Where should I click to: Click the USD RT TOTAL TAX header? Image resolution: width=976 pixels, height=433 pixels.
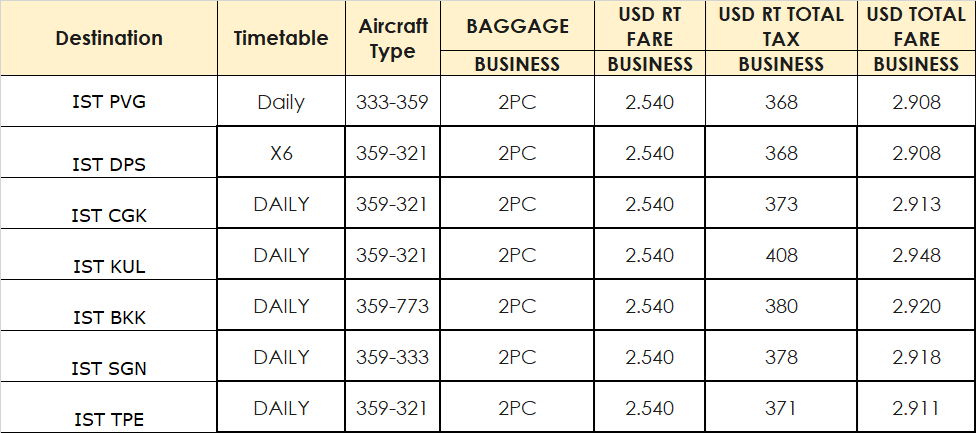(x=781, y=26)
